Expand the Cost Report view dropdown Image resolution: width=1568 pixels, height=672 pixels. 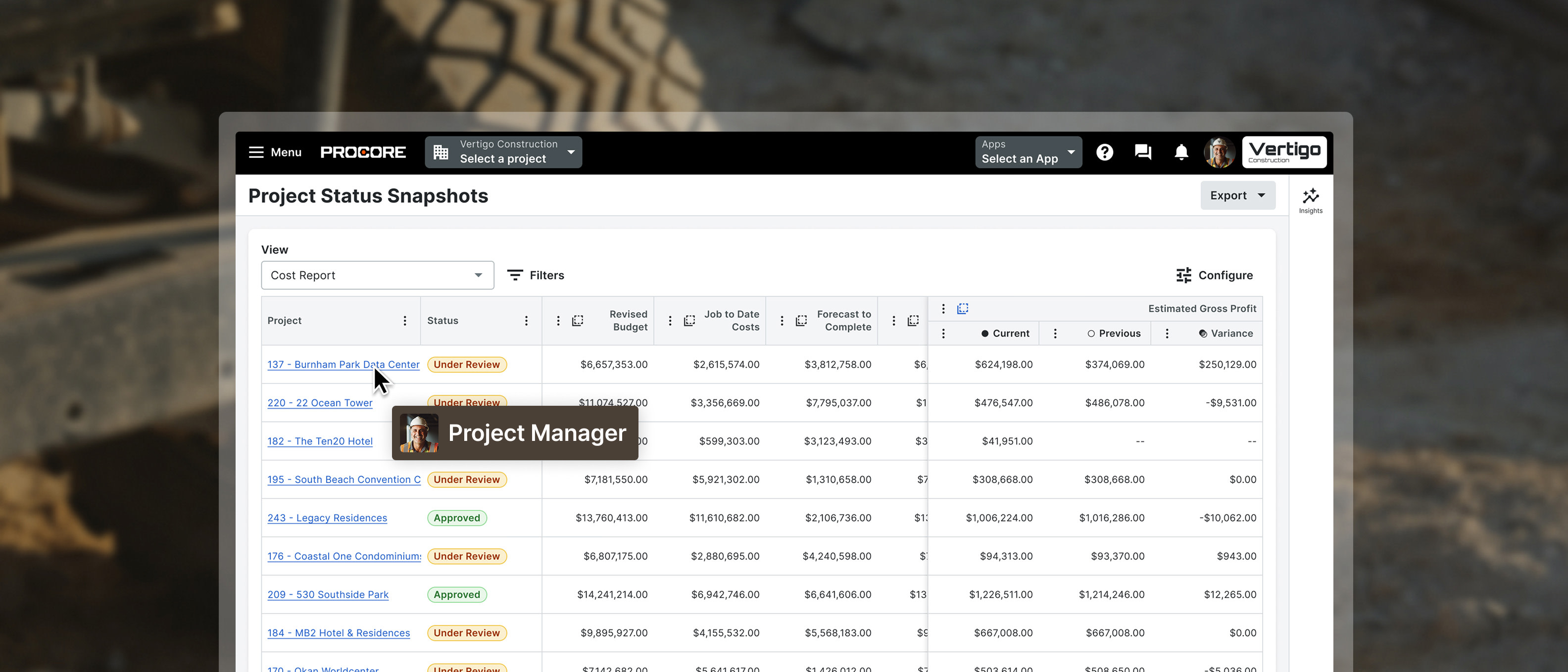[377, 275]
